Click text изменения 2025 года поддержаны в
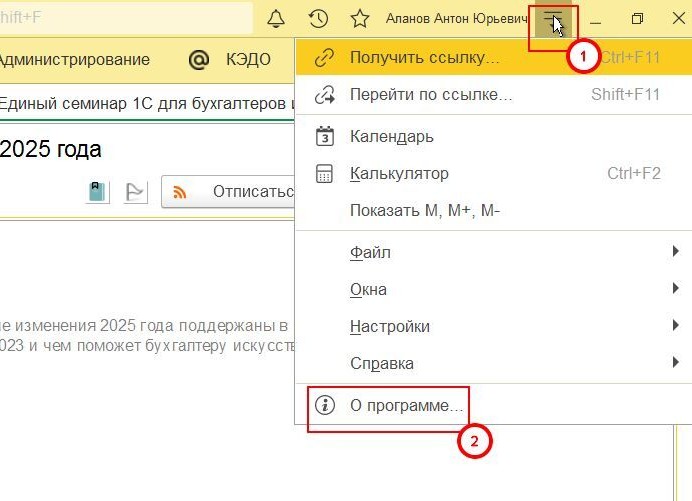This screenshot has width=692, height=501. (x=151, y=326)
